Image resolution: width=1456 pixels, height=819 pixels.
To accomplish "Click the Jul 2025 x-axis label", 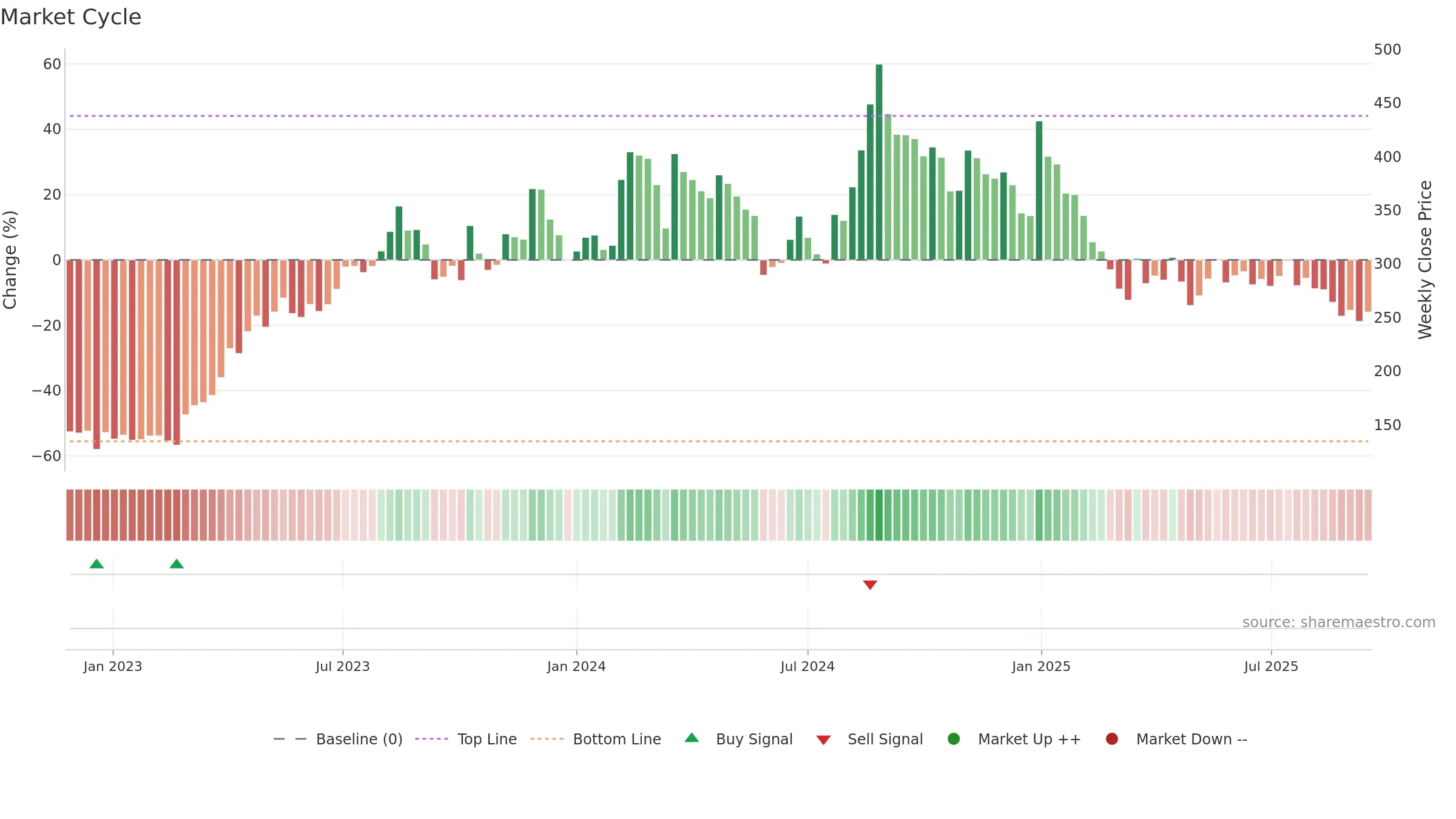I will 1271,666.
